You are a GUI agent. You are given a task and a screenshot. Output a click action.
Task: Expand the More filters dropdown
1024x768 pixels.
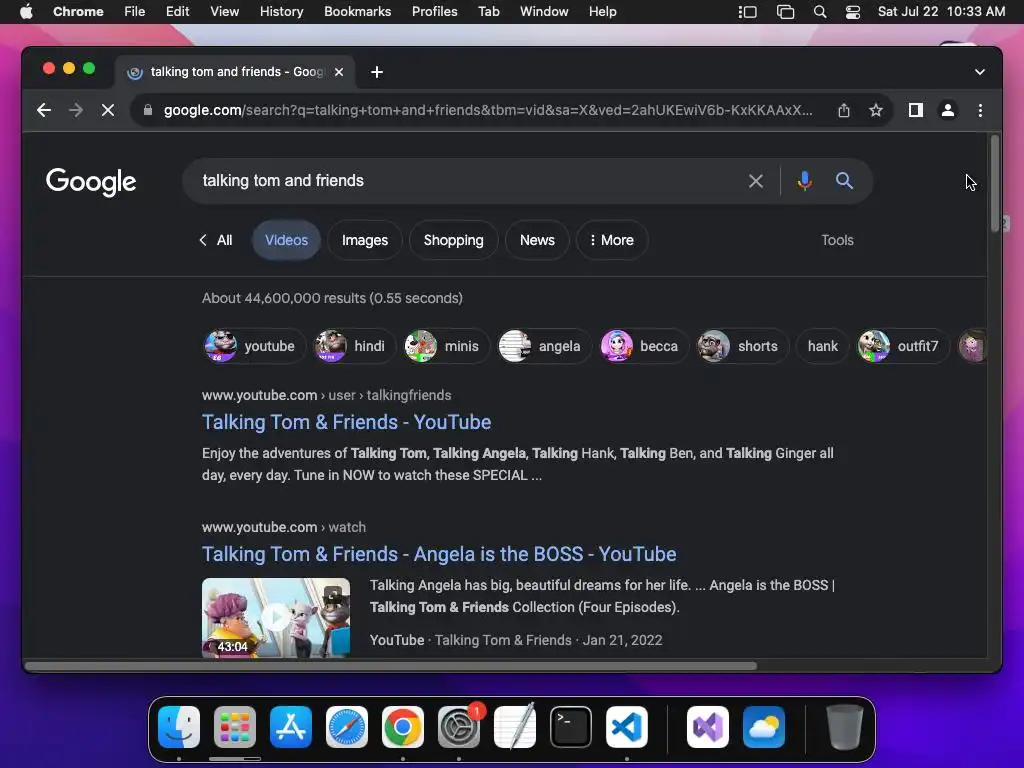point(611,240)
